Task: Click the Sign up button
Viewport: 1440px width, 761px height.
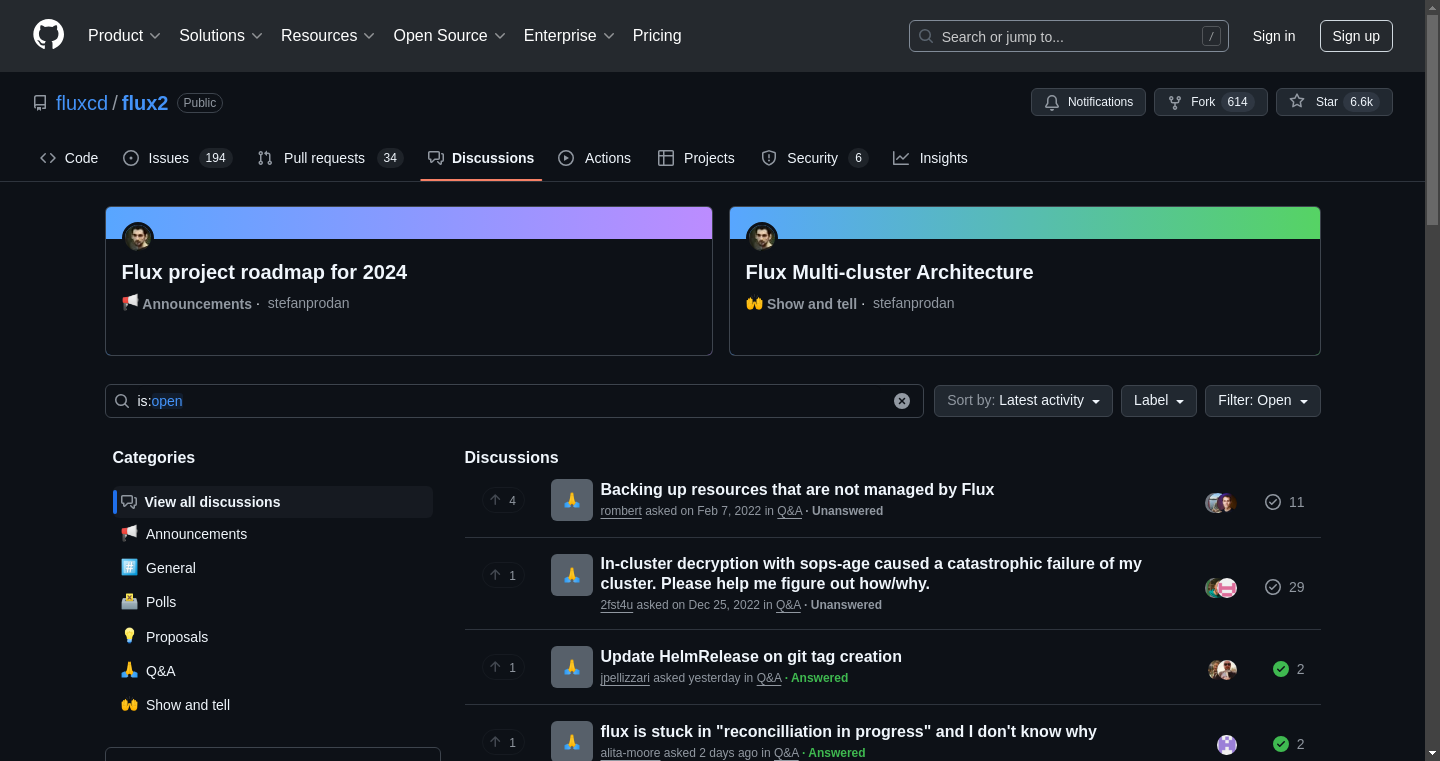Action: click(1356, 36)
